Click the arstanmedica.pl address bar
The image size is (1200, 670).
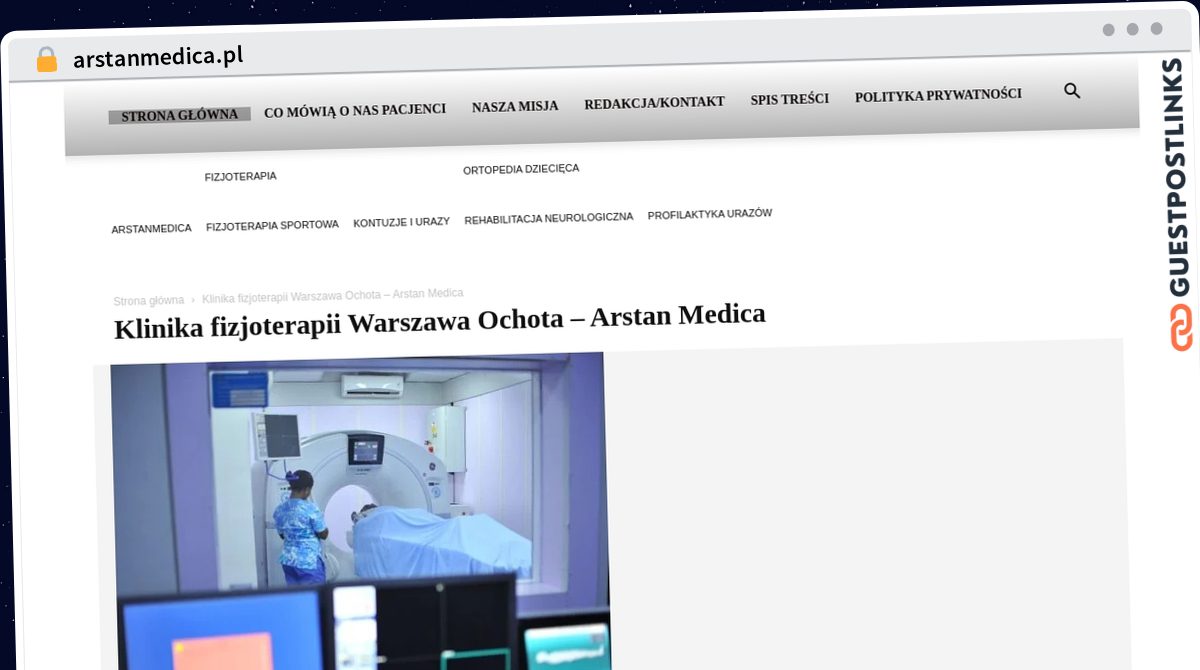[158, 57]
